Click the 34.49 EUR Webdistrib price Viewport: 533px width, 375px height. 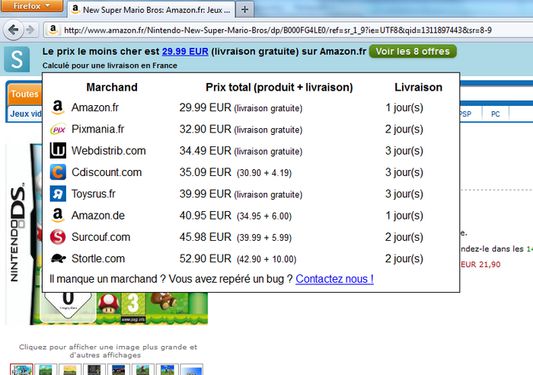pos(205,151)
